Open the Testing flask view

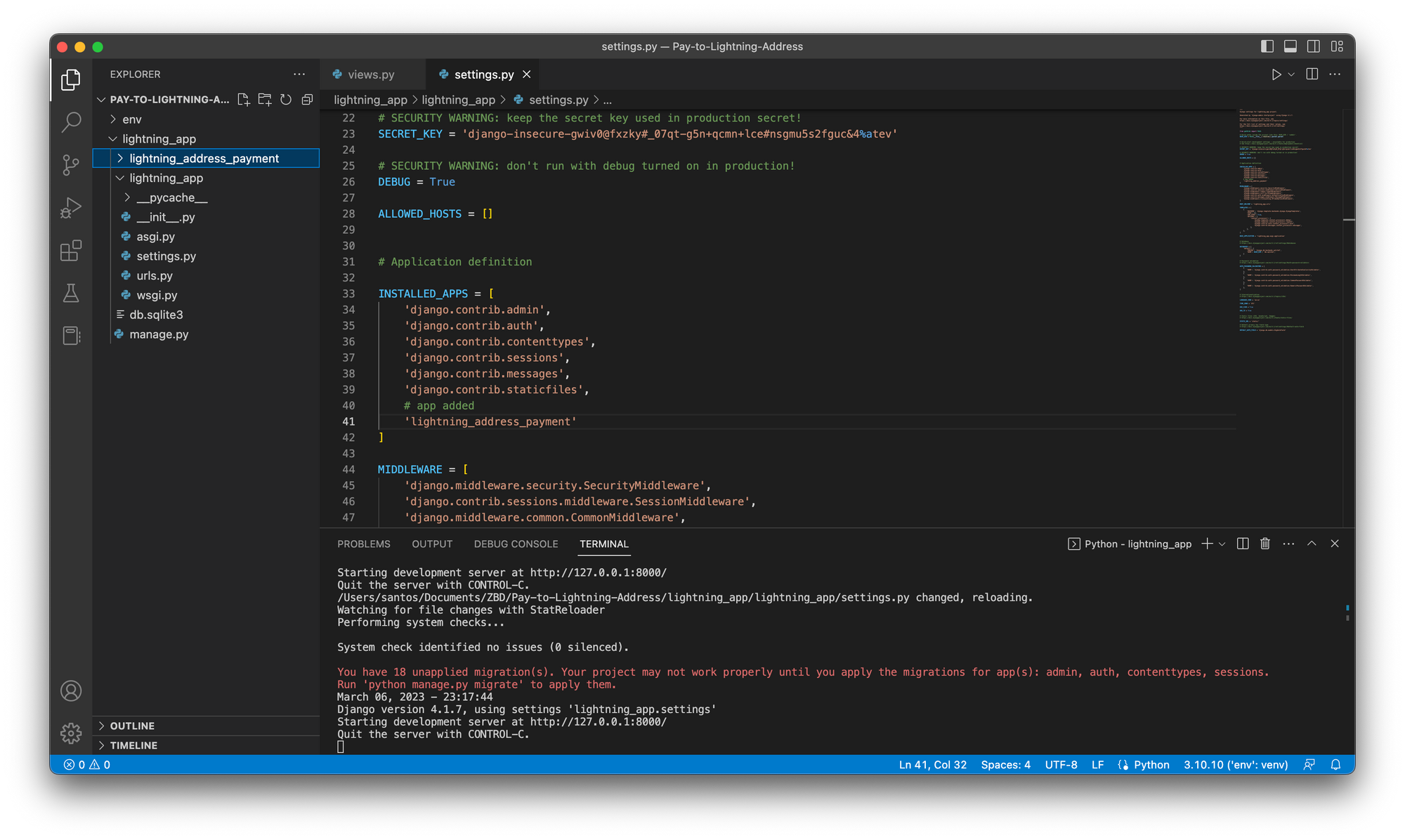[71, 294]
